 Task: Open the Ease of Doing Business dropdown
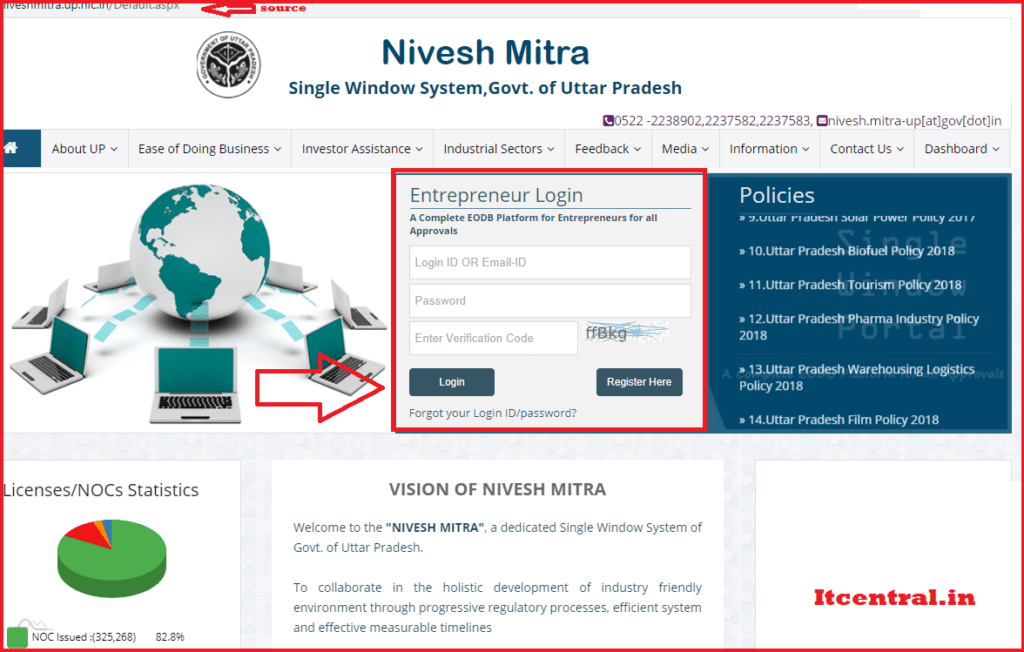pyautogui.click(x=209, y=149)
